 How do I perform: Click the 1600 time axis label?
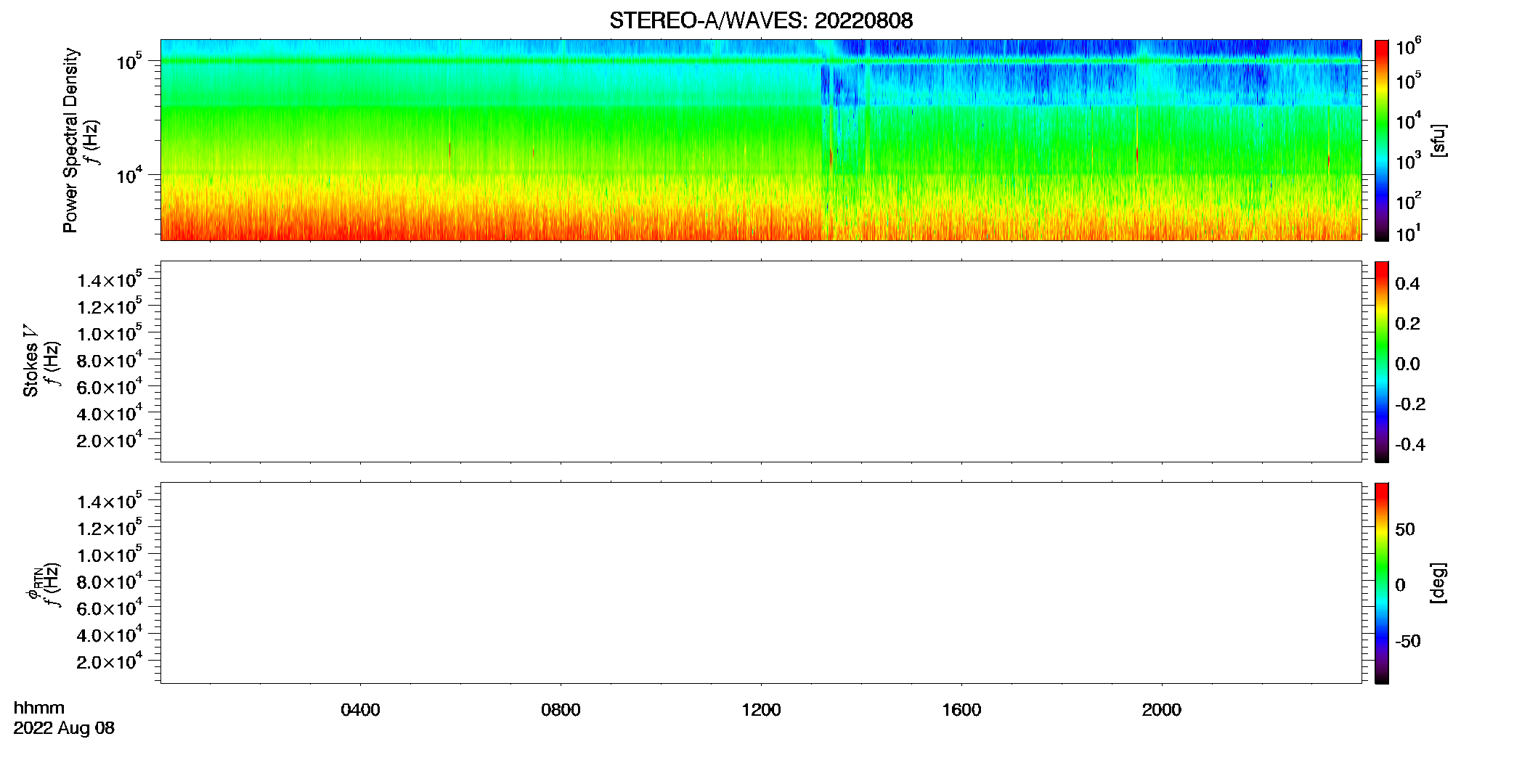point(961,710)
